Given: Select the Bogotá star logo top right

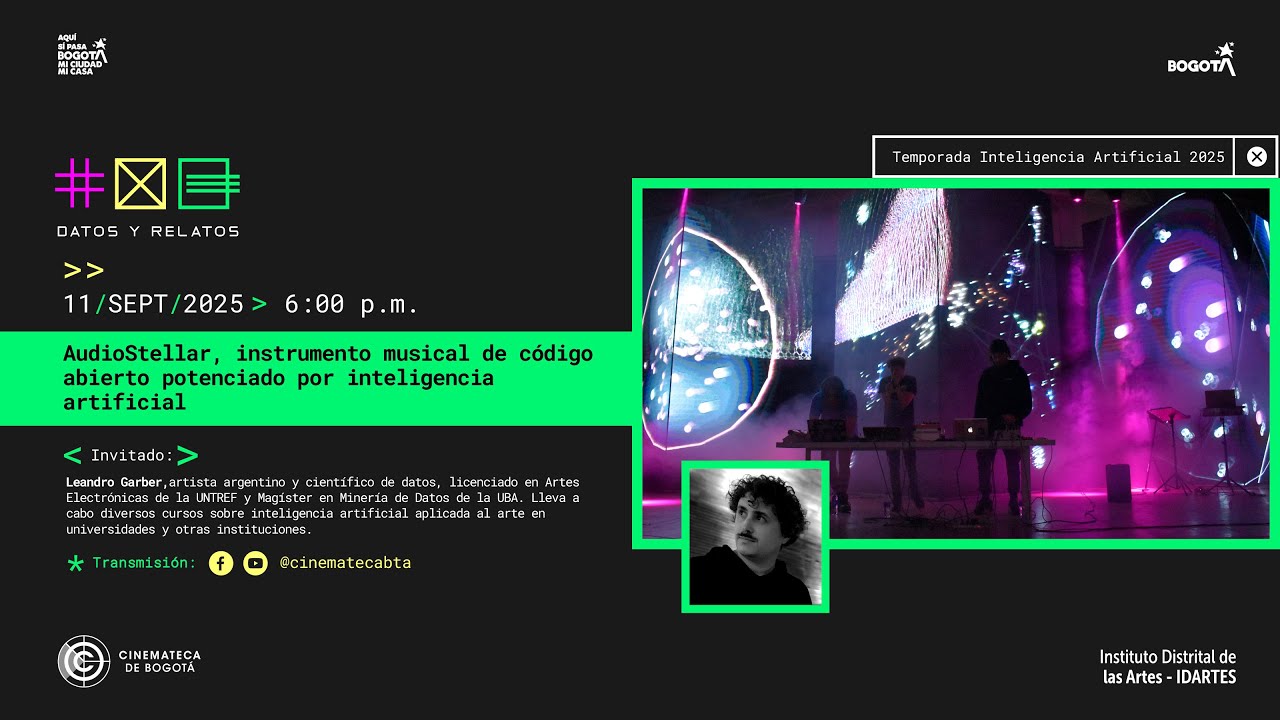Looking at the screenshot, I should [x=1199, y=60].
